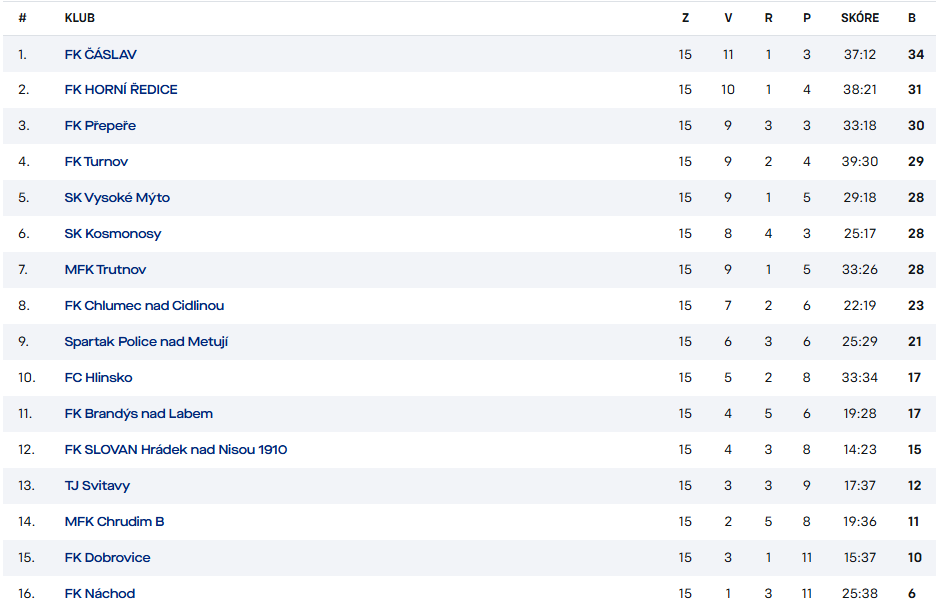This screenshot has width=936, height=609.
Task: Click the SK Kosmonosy club name
Action: click(x=113, y=234)
